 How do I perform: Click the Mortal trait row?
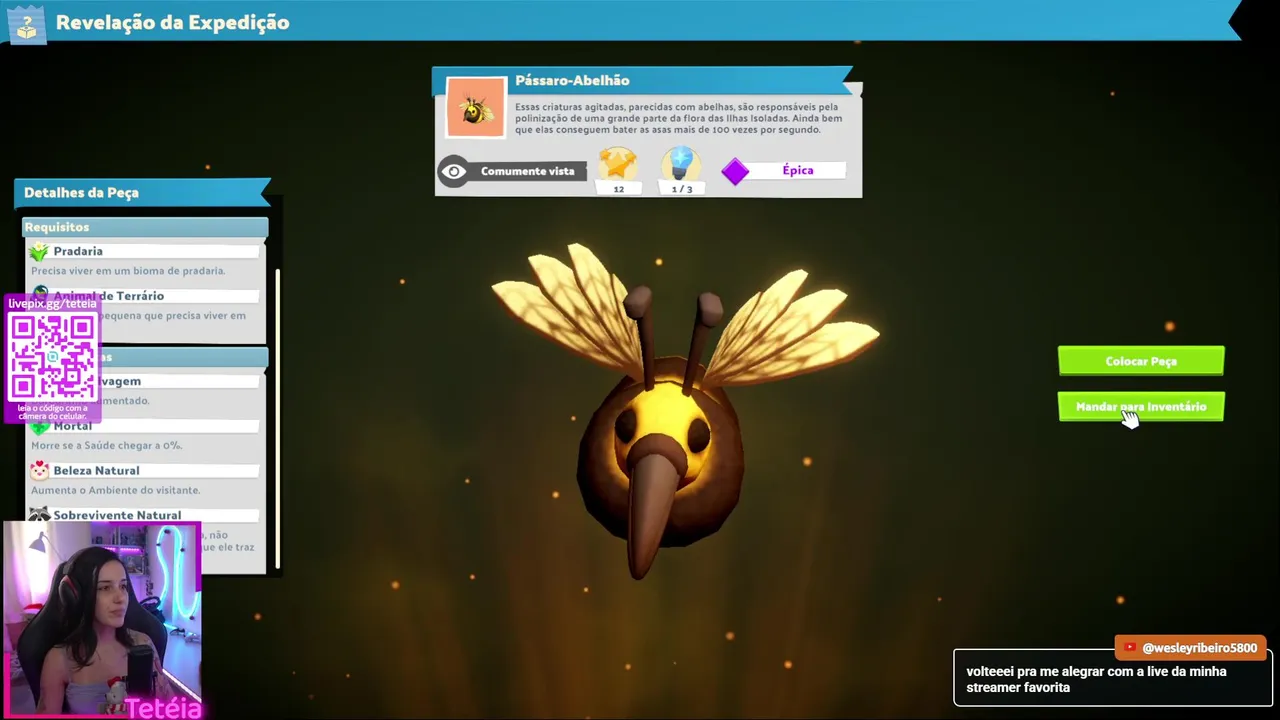(x=145, y=426)
